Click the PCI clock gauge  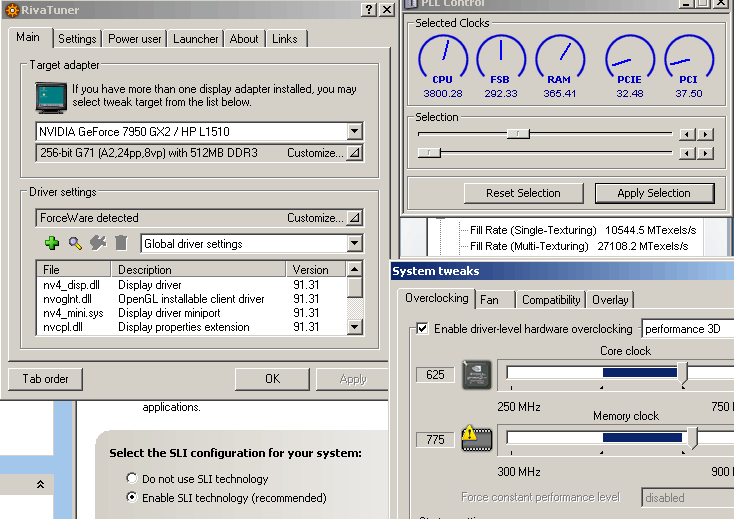[x=689, y=56]
